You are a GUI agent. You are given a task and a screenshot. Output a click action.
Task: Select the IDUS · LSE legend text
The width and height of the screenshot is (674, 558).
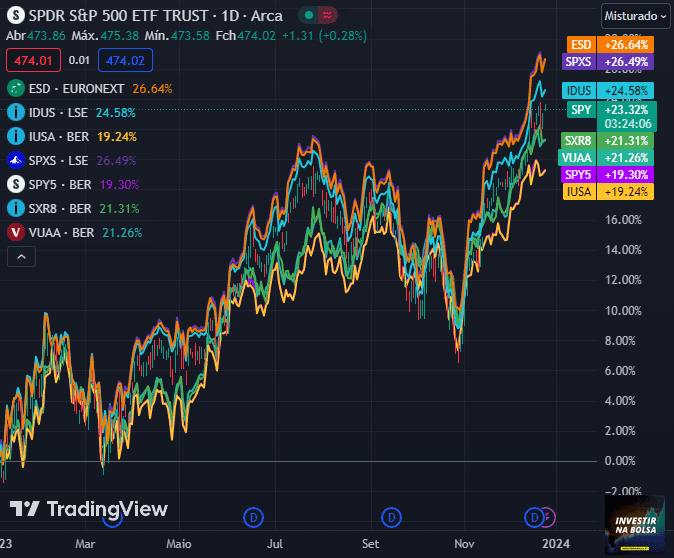(x=58, y=113)
